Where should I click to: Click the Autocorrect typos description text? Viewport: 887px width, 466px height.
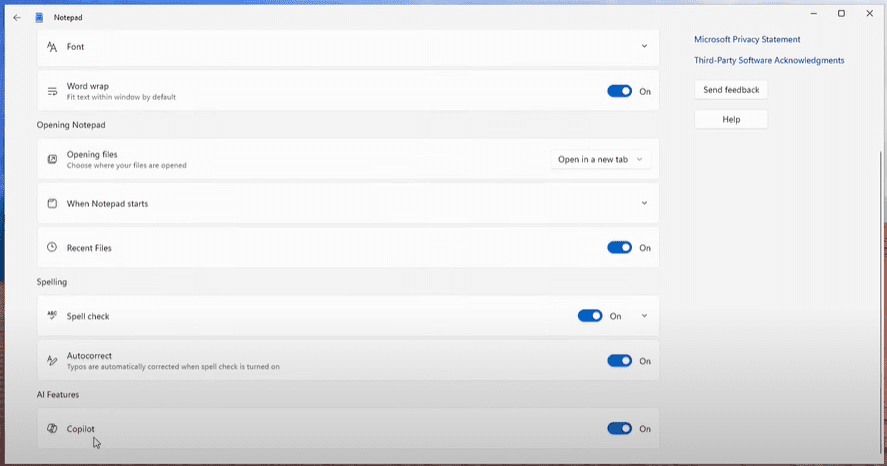173,367
